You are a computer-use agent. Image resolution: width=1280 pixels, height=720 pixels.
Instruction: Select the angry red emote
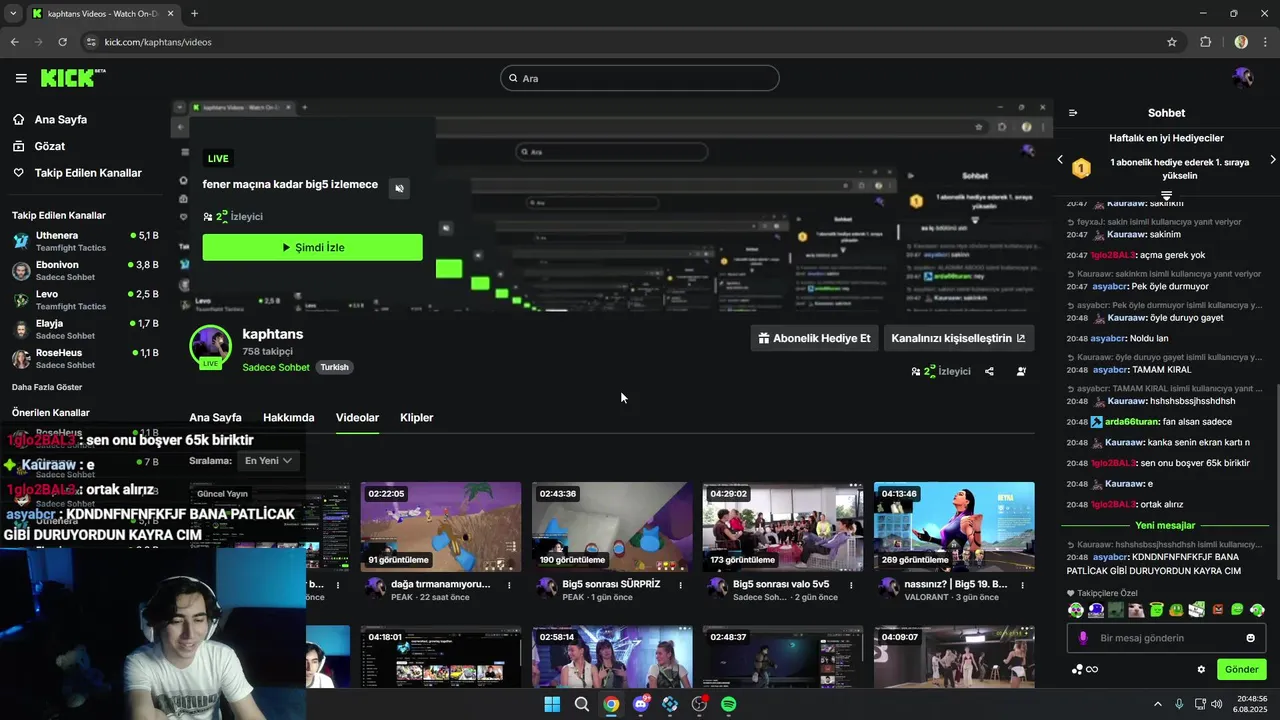coord(1218,609)
